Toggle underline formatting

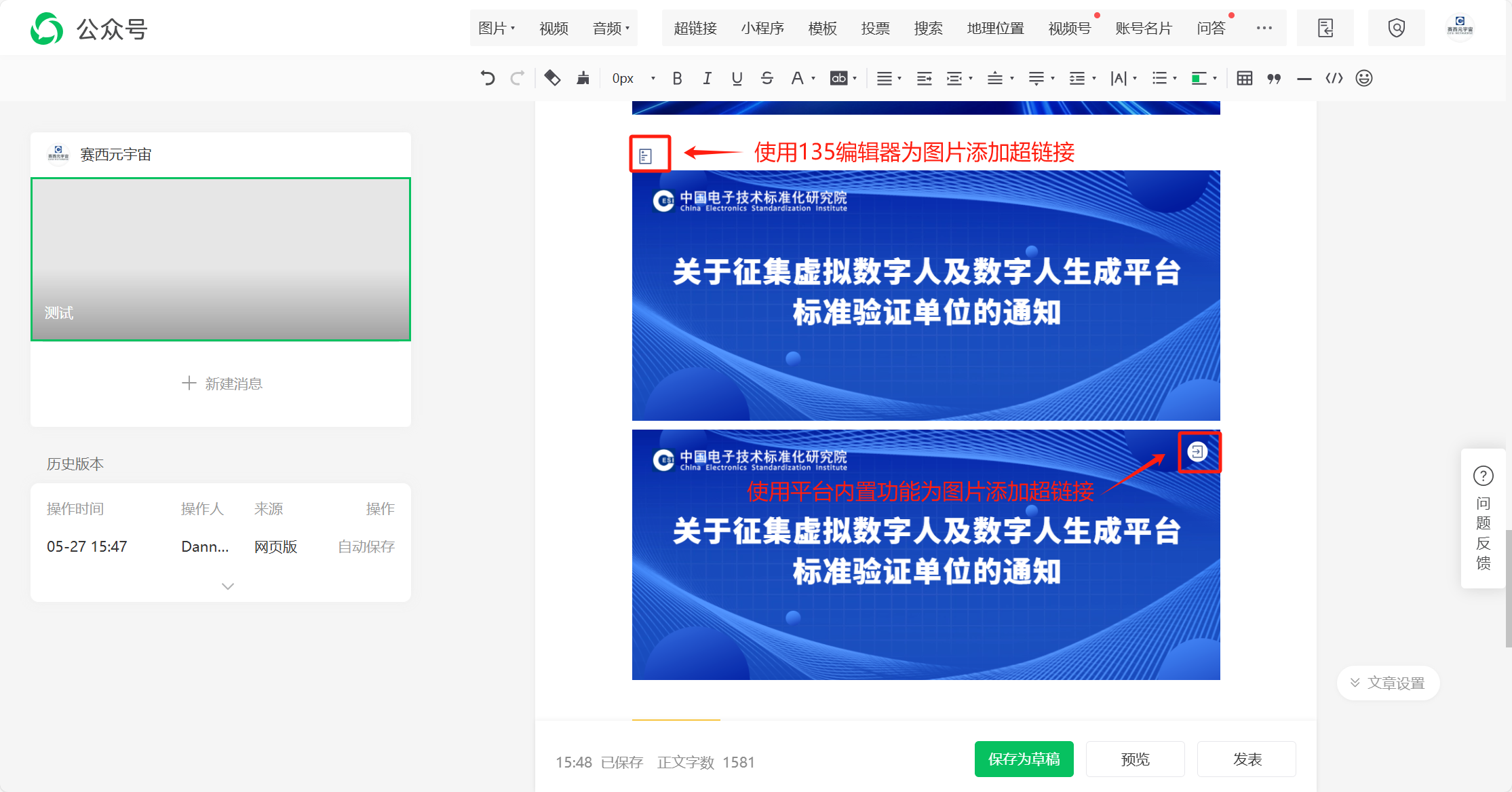[x=737, y=78]
